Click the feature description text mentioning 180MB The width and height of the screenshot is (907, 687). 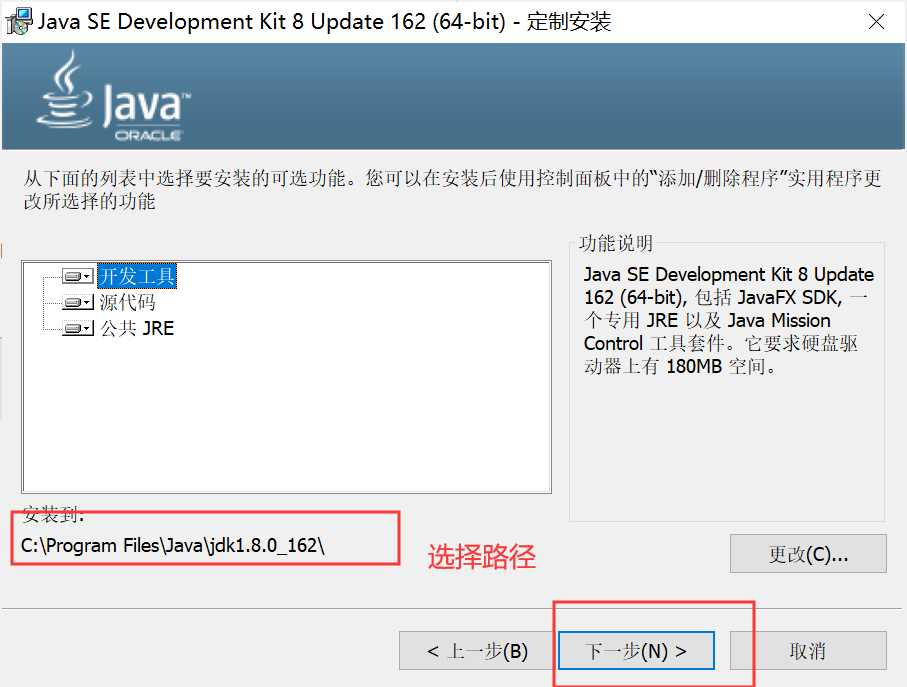coord(728,320)
